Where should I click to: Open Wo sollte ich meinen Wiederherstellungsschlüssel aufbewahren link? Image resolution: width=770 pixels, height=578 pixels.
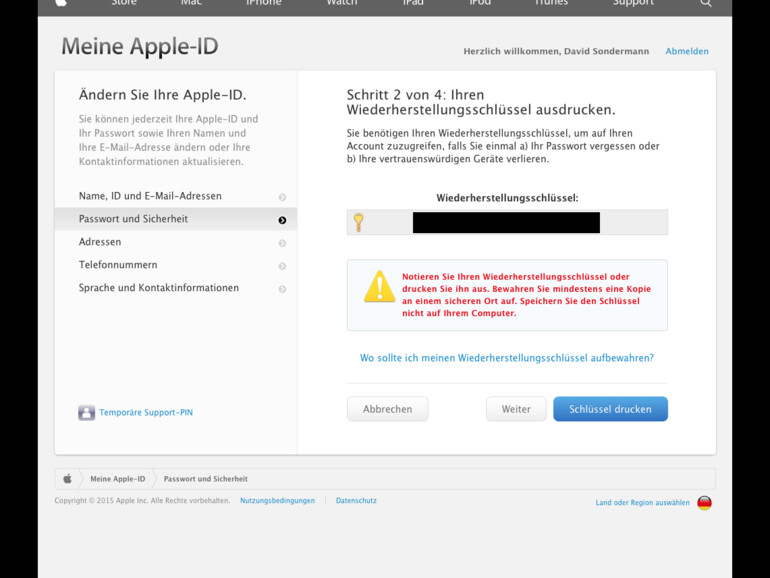(x=507, y=358)
